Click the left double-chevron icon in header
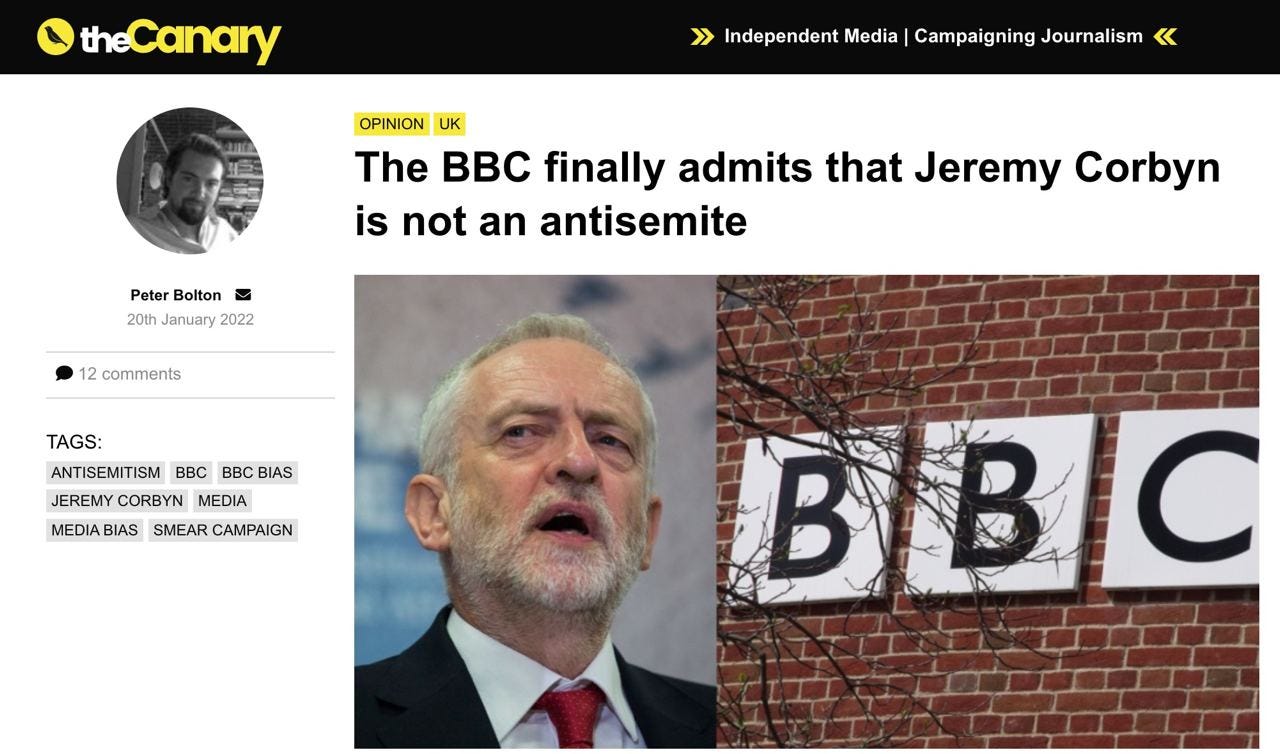The width and height of the screenshot is (1280, 754). (x=703, y=37)
